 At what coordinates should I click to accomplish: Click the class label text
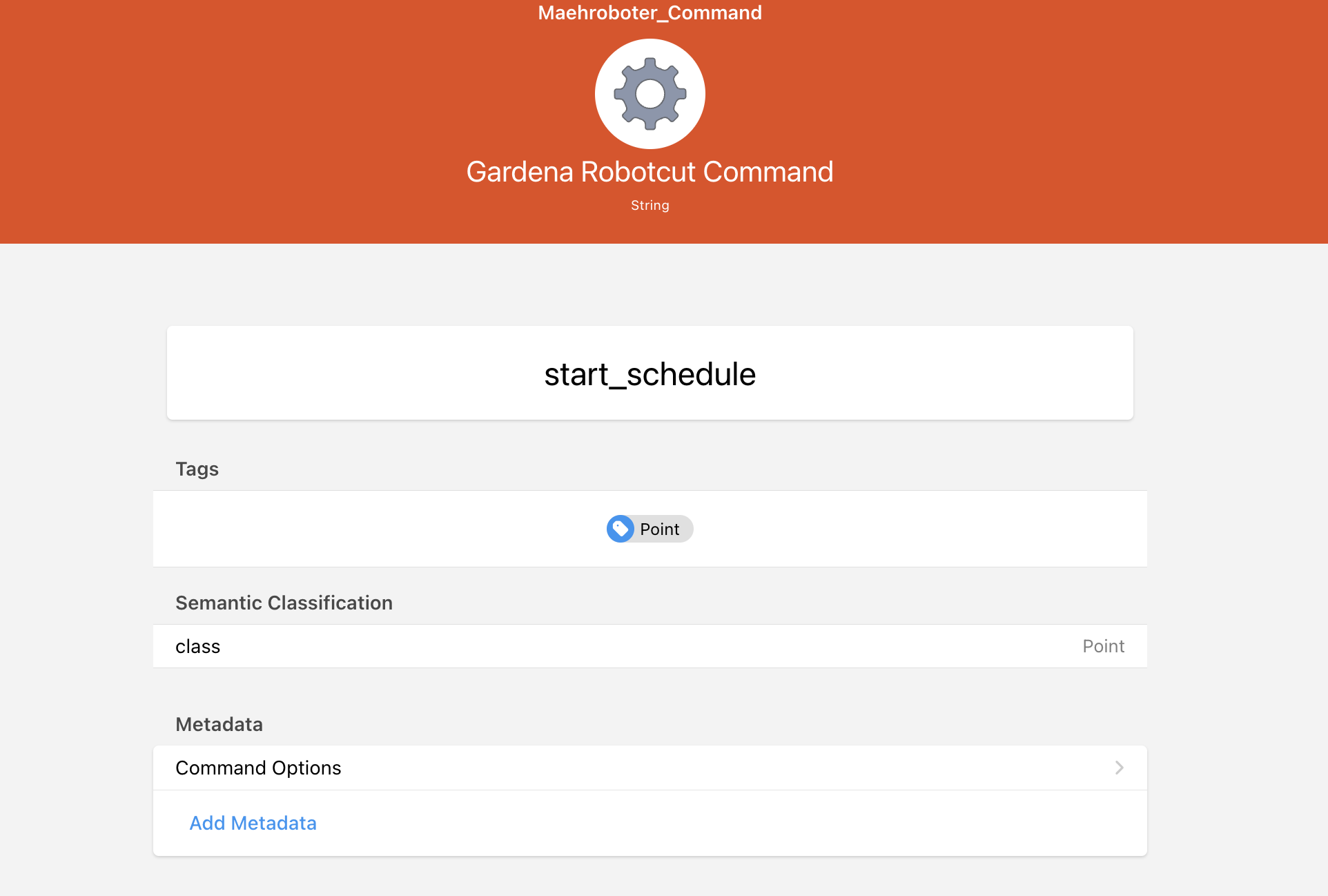pyautogui.click(x=197, y=646)
